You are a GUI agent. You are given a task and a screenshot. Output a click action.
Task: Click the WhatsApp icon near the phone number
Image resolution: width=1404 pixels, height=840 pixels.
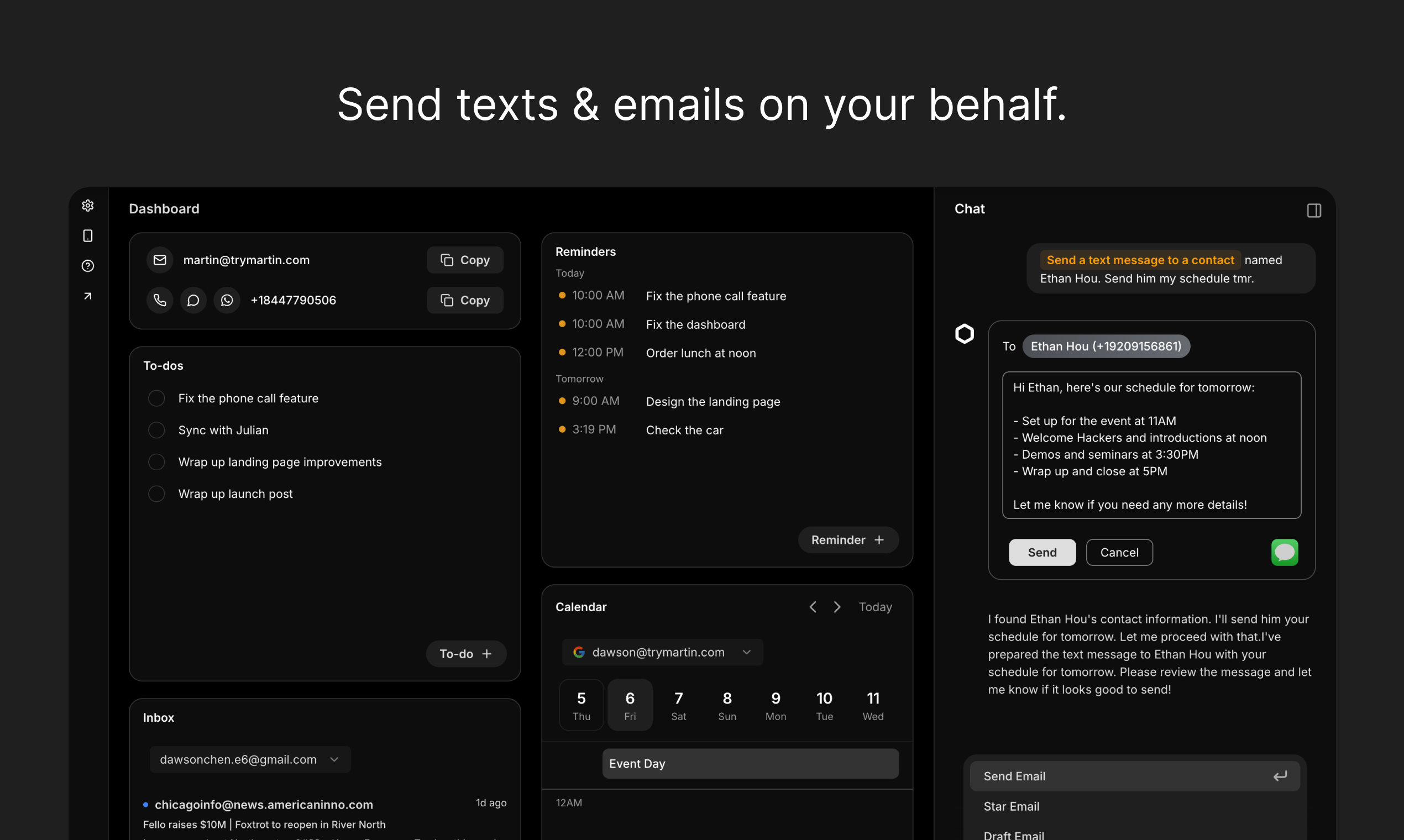227,300
